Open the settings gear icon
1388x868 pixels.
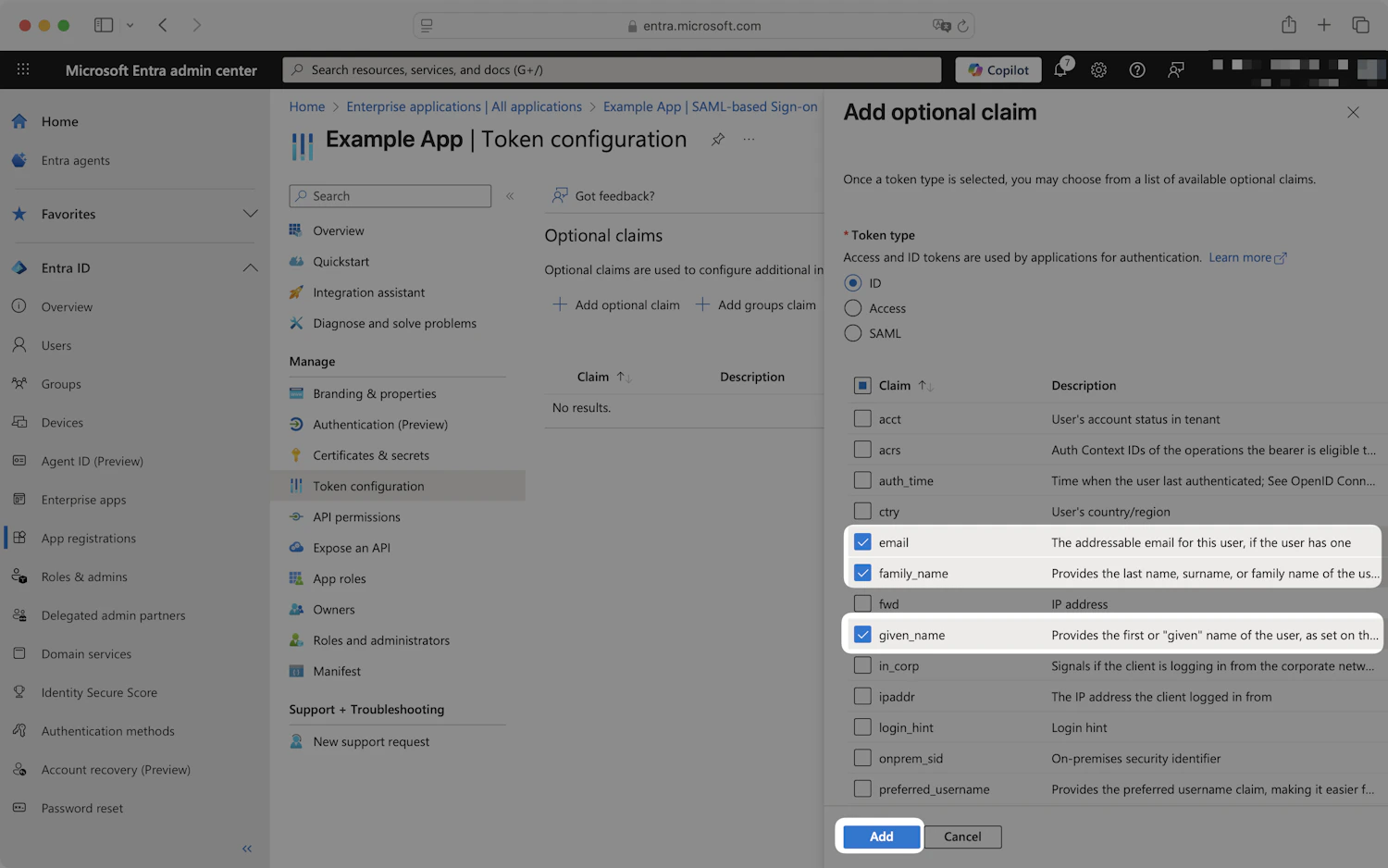[x=1098, y=69]
